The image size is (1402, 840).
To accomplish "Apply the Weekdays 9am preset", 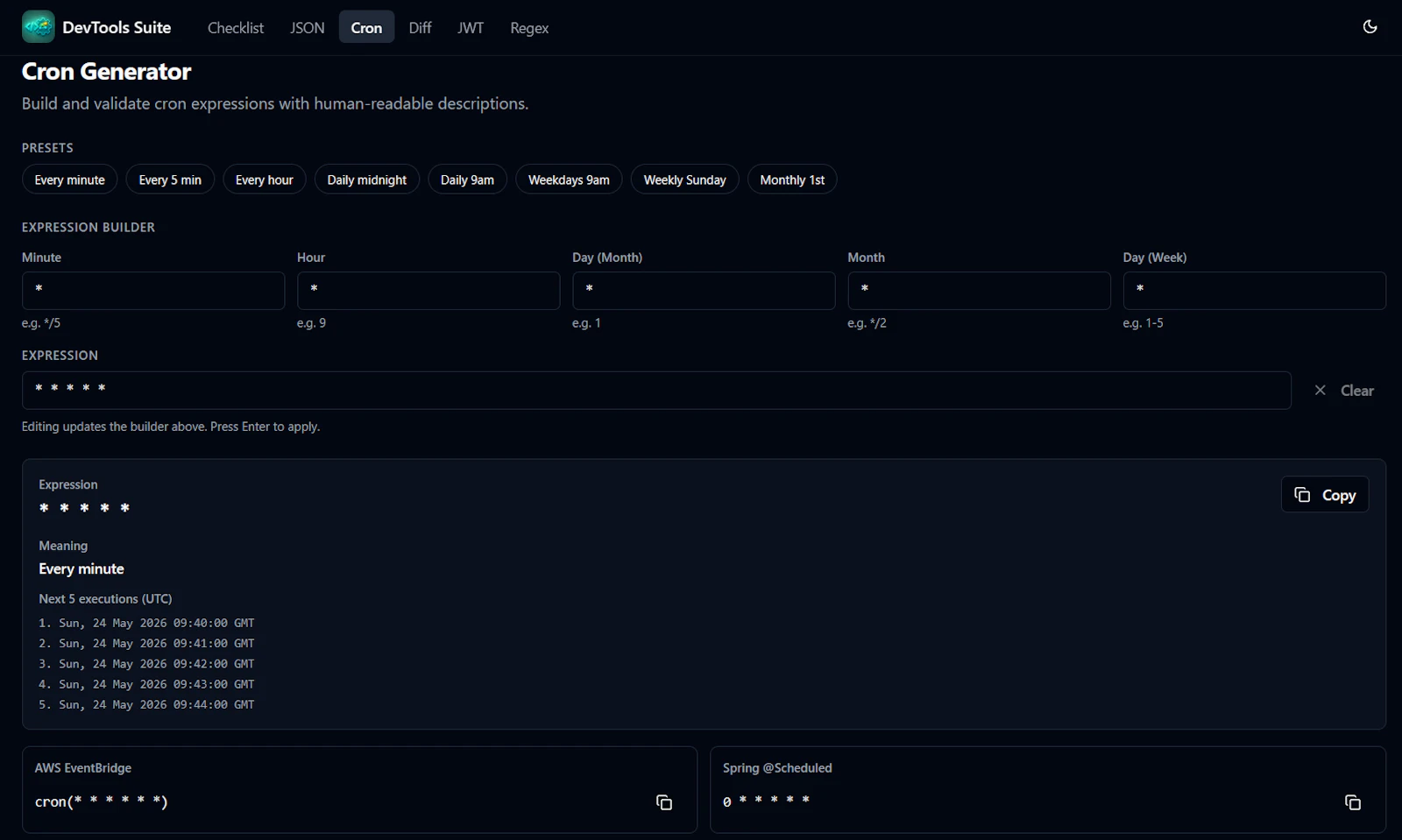I will [x=569, y=180].
